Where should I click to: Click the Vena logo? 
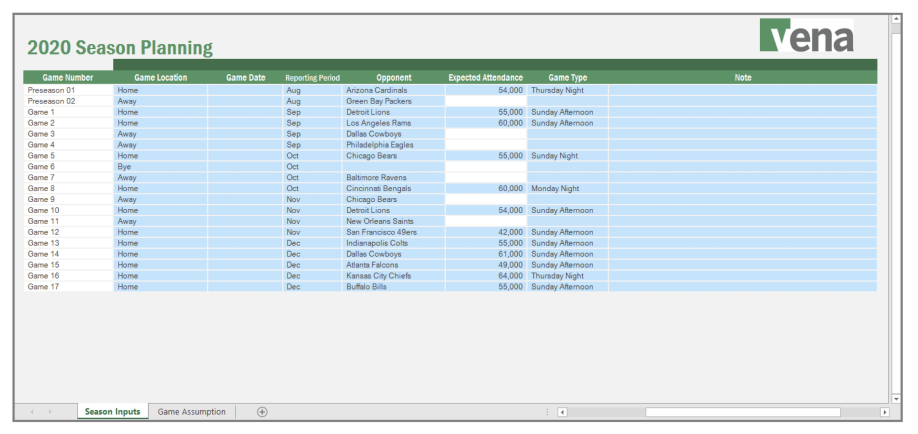click(x=807, y=35)
